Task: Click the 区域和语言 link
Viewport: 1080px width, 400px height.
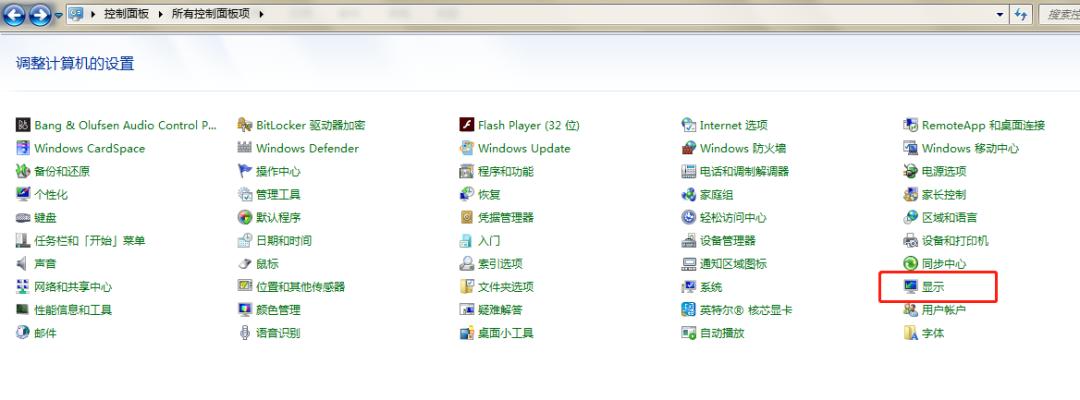Action: point(950,218)
